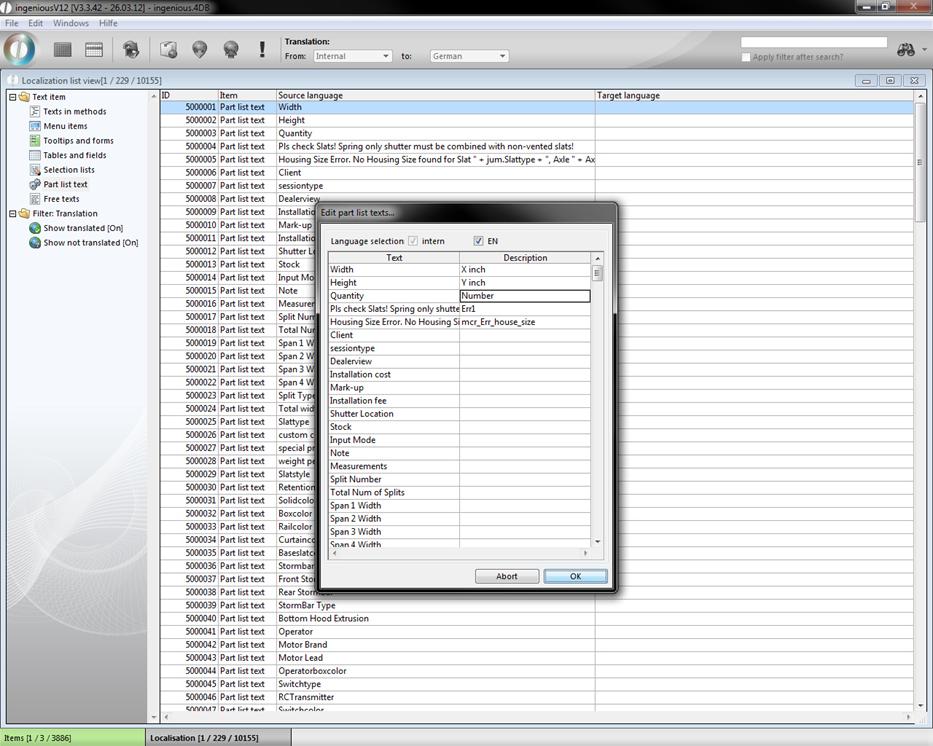The image size is (933, 746).
Task: Open the Edit menu
Action: (x=35, y=23)
